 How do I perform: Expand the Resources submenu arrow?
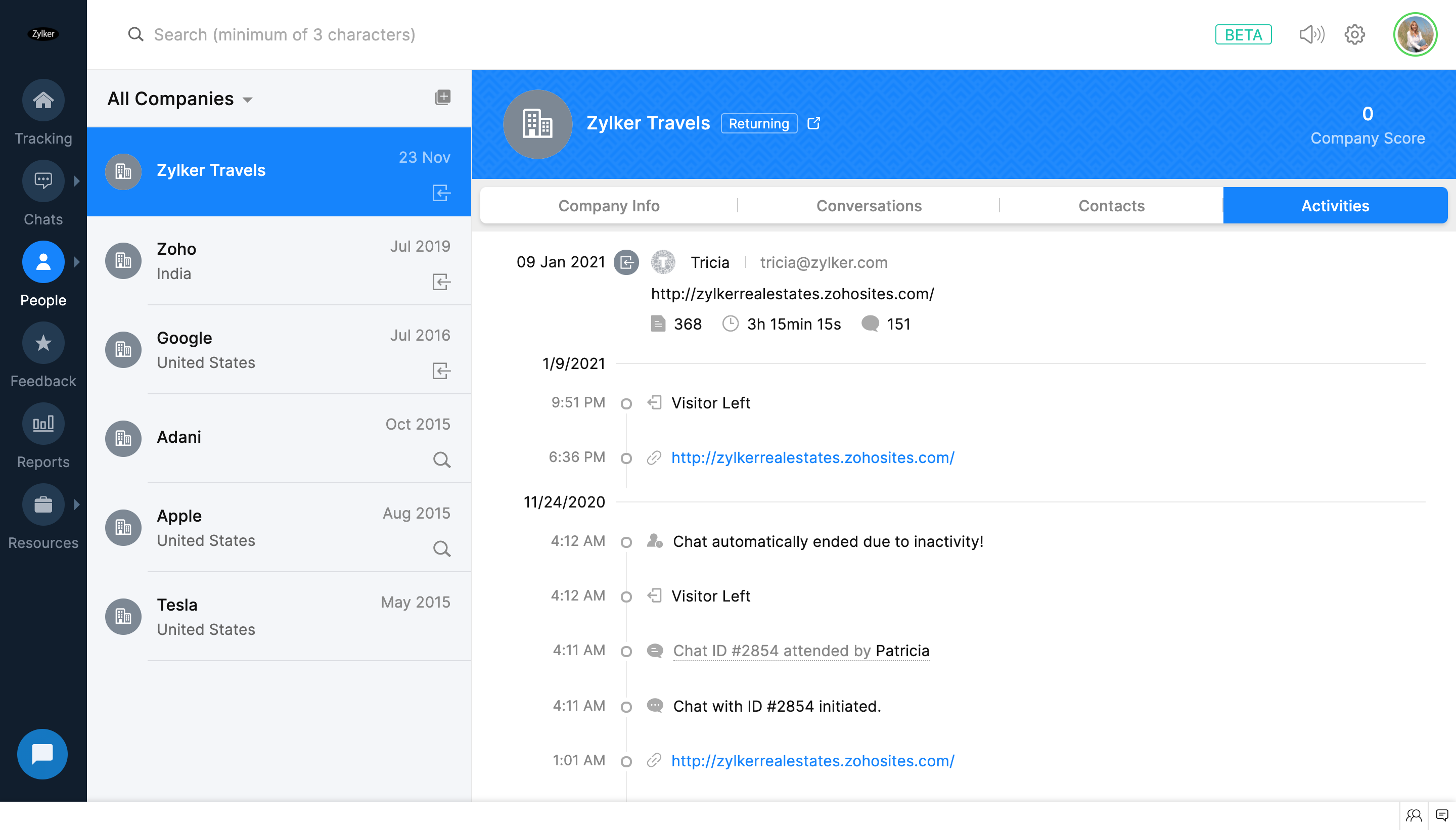[76, 505]
